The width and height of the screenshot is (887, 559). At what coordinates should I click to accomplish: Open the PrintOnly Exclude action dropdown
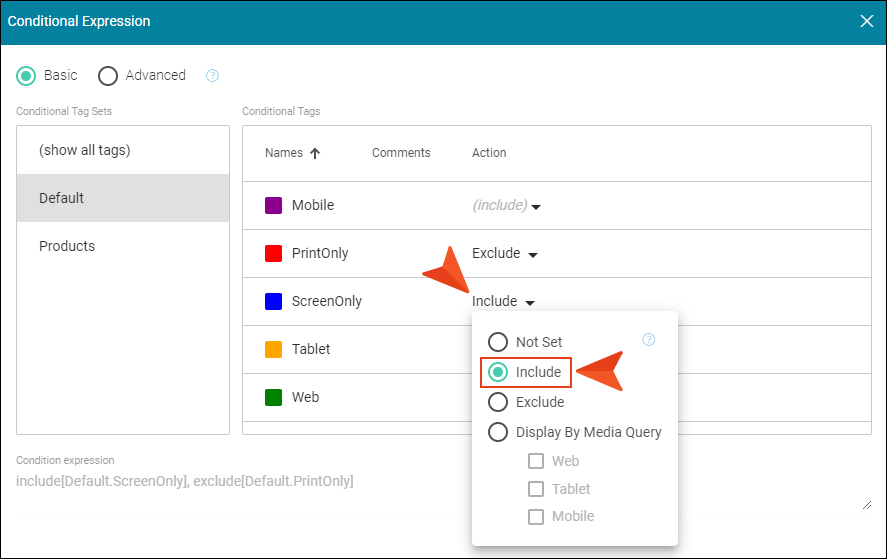(x=505, y=253)
